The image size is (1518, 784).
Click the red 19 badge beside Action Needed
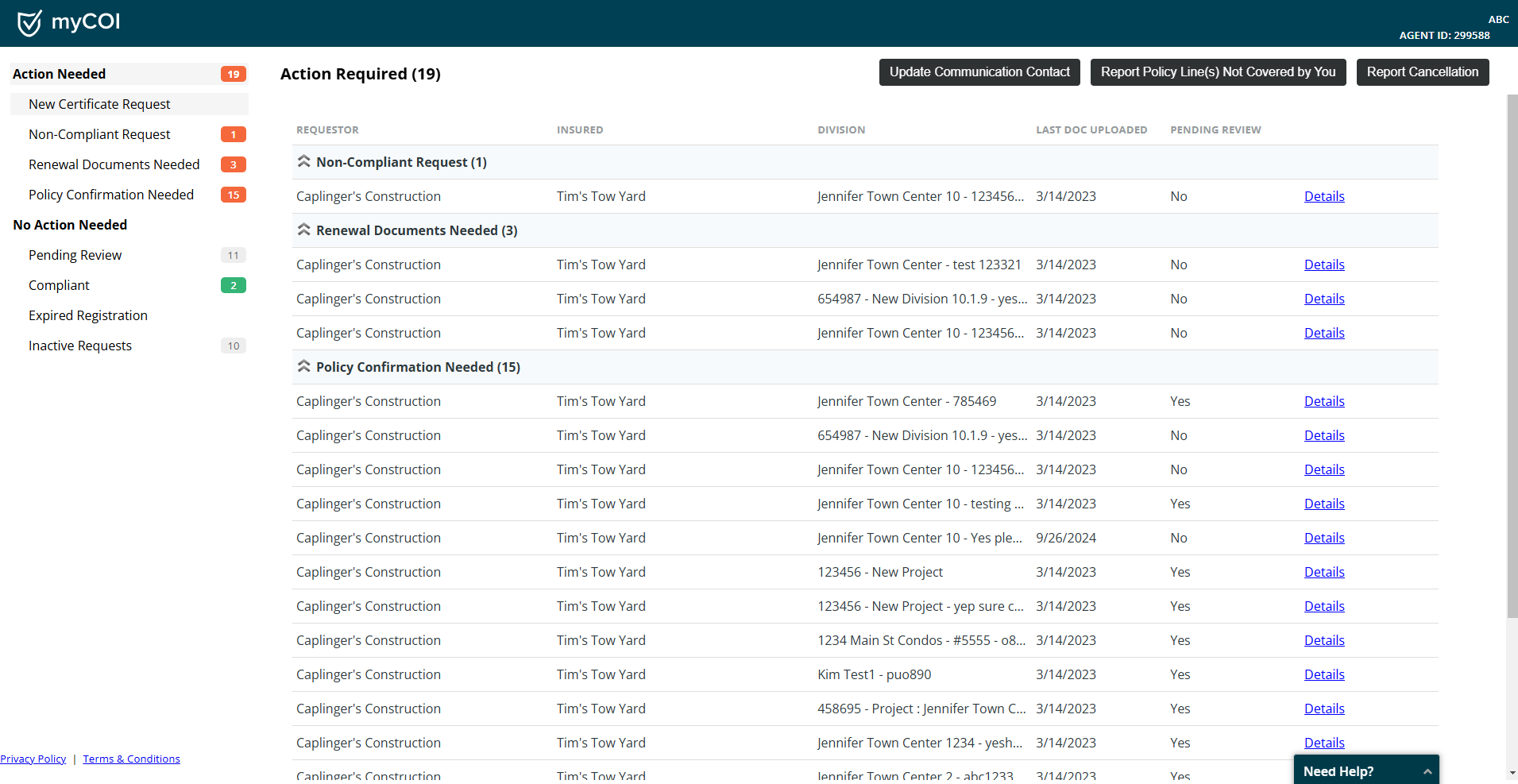click(232, 74)
